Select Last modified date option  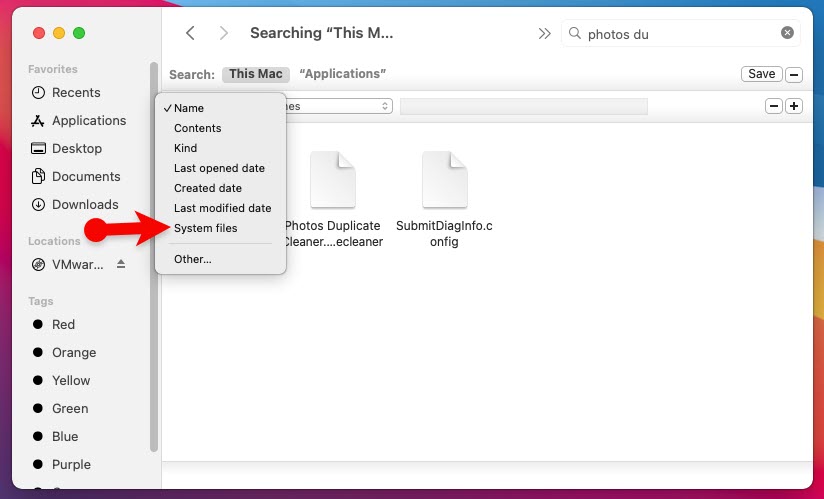click(222, 209)
